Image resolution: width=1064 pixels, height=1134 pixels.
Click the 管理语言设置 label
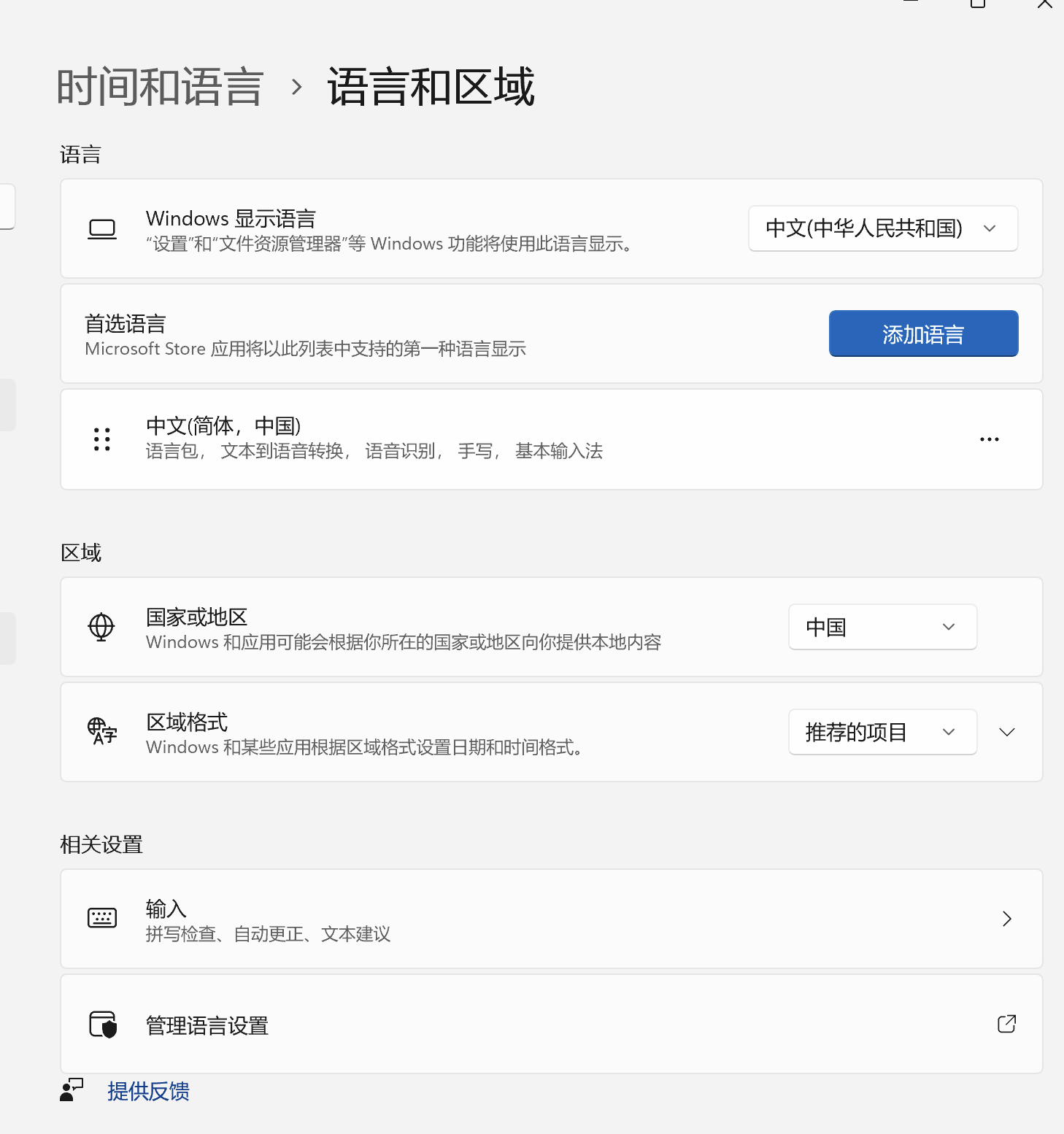(207, 1025)
